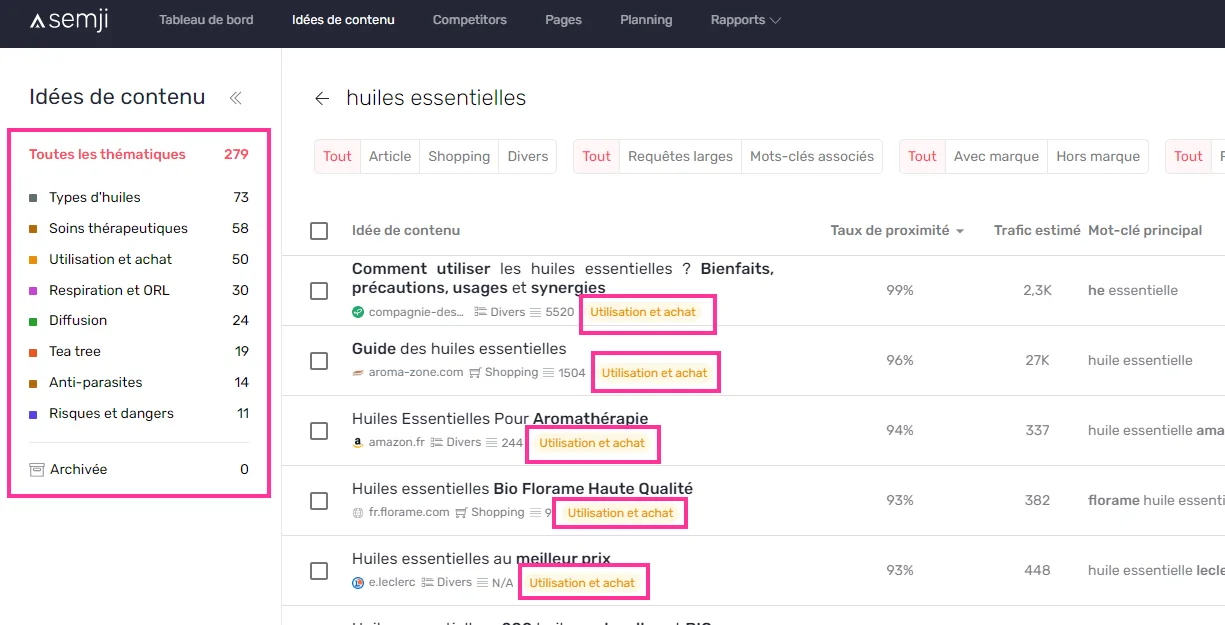The image size is (1225, 625).
Task: Open Huiles essentielles au meilleur prix idea
Action: tap(481, 559)
